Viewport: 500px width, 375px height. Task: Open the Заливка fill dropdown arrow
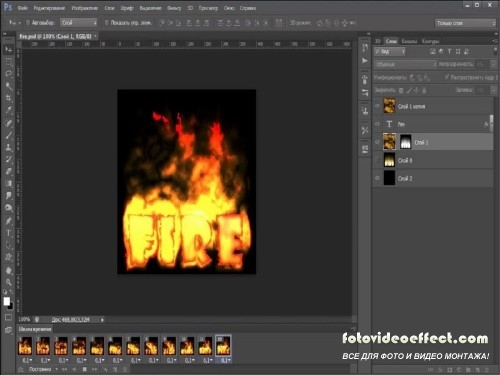click(493, 90)
